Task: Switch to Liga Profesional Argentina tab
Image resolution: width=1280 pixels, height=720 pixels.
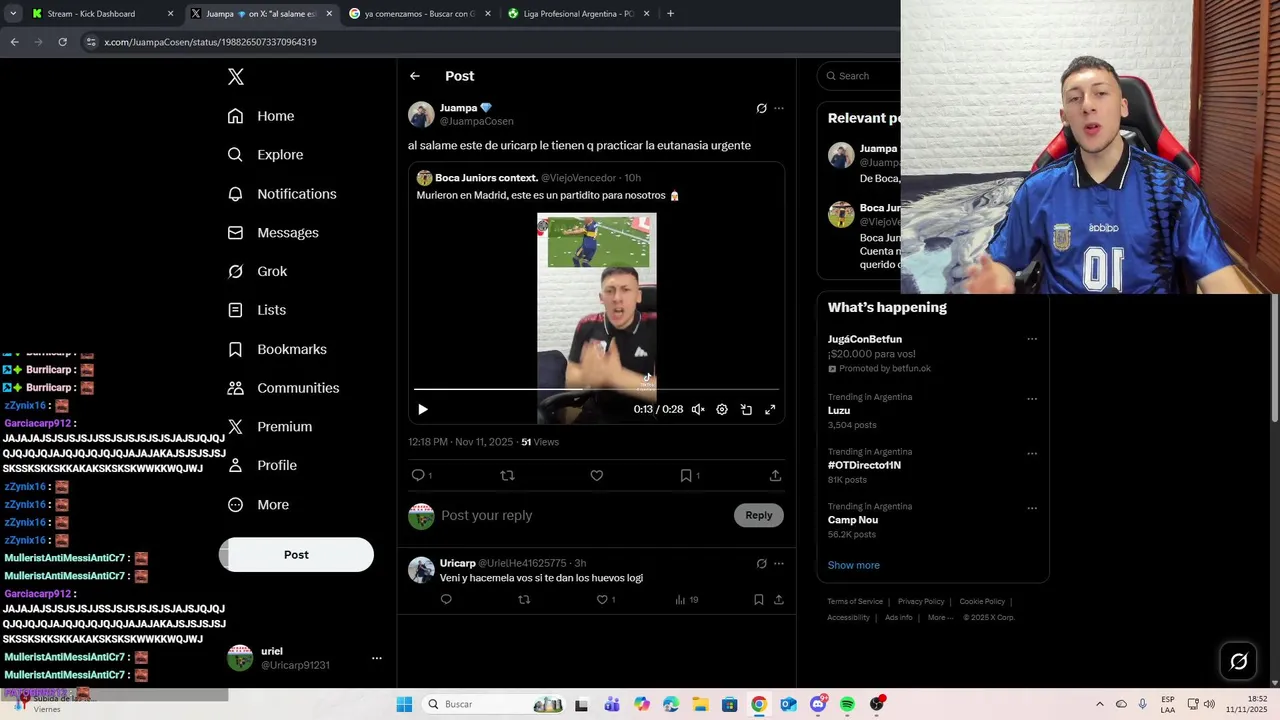Action: (x=579, y=14)
